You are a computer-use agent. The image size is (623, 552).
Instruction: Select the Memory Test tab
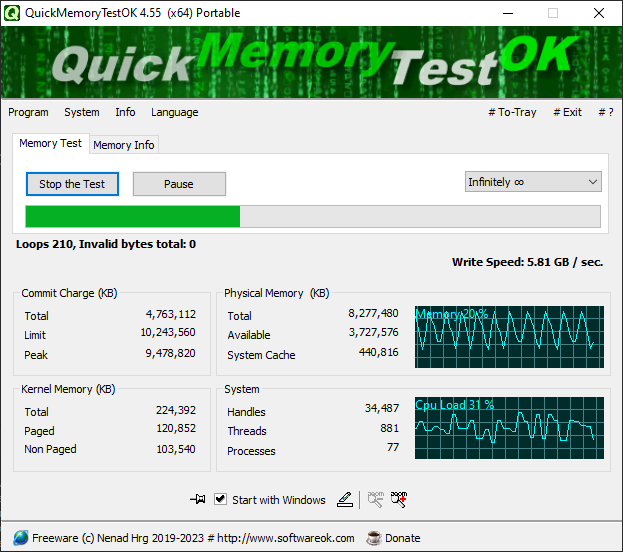tap(50, 143)
